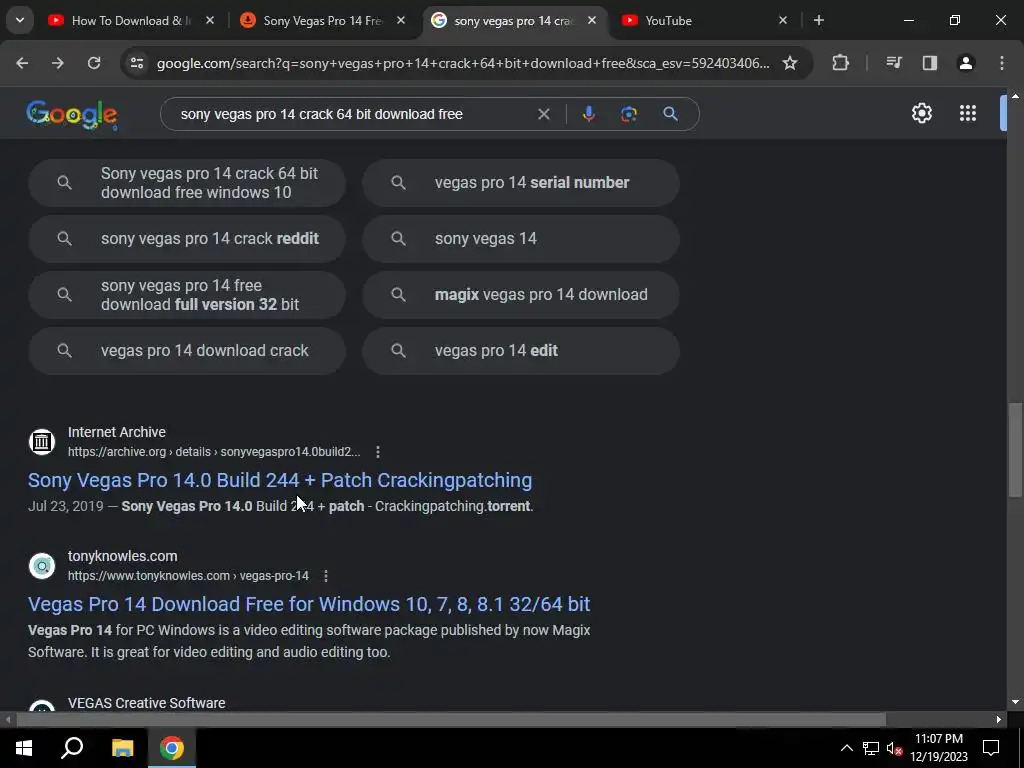The width and height of the screenshot is (1024, 768).
Task: Switch to the Sony Vegas Pro 14 Free tab
Action: tap(323, 21)
